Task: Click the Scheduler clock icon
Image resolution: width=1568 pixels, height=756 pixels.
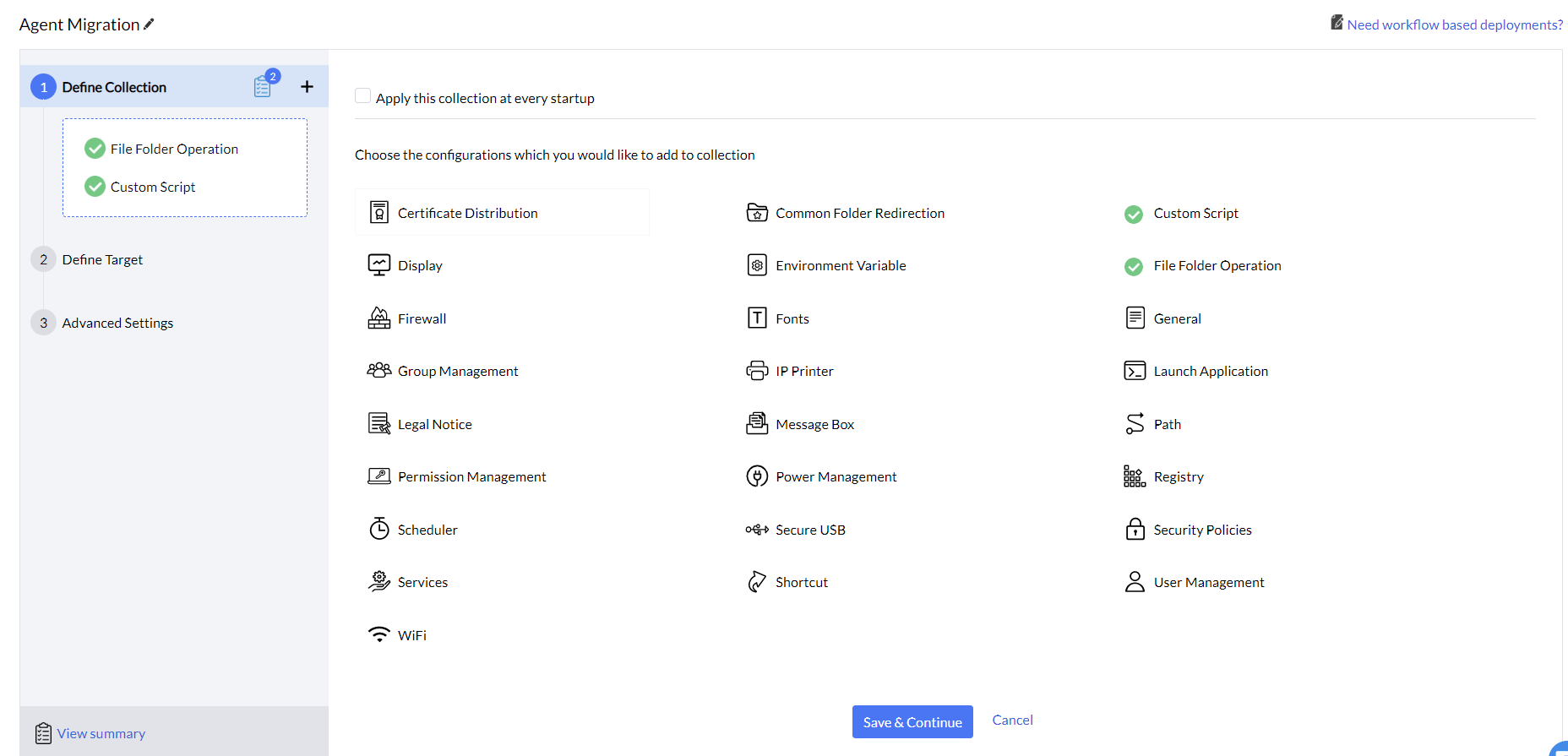Action: 379,529
